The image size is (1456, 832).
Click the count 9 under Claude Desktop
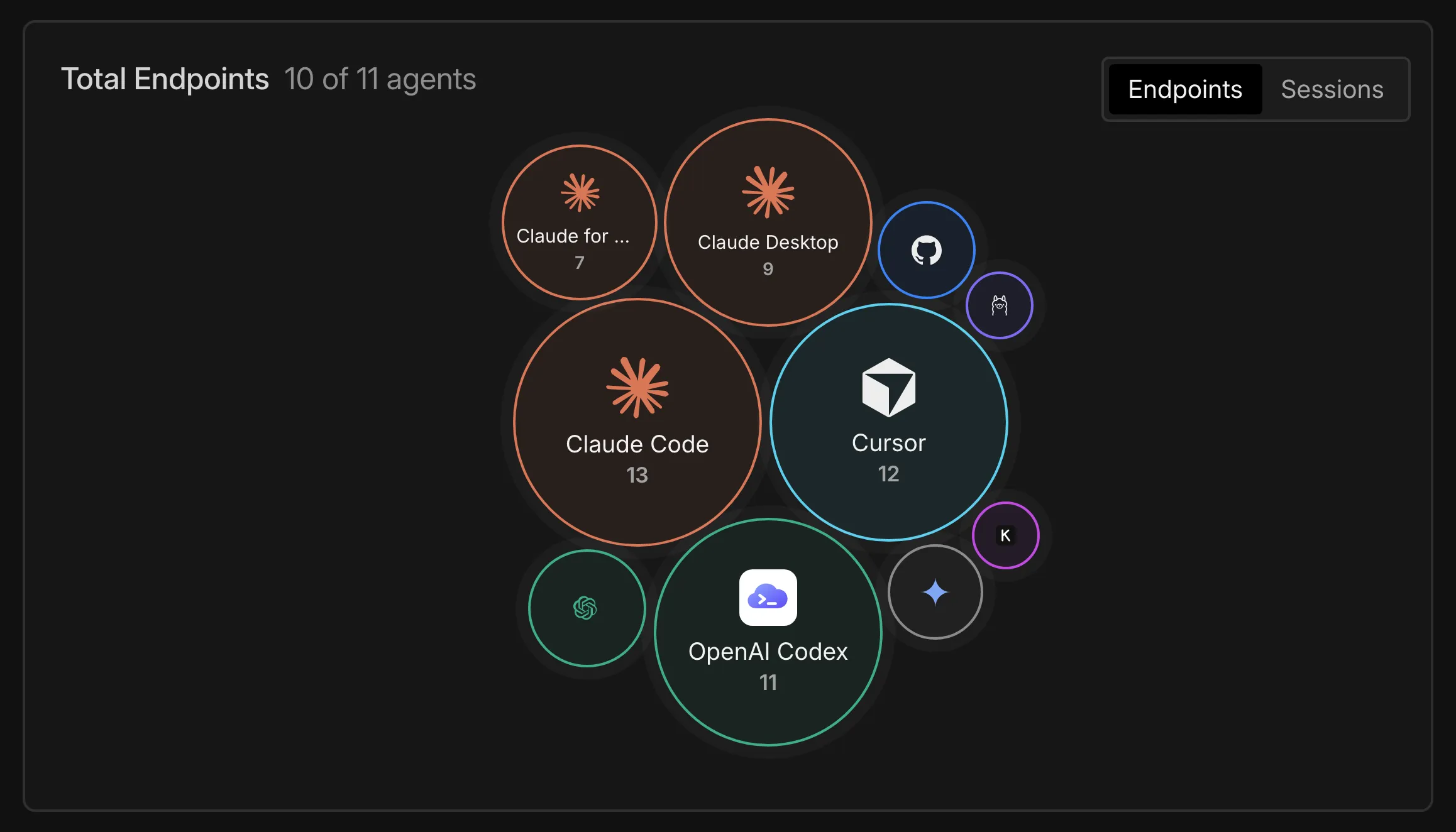pyautogui.click(x=768, y=269)
